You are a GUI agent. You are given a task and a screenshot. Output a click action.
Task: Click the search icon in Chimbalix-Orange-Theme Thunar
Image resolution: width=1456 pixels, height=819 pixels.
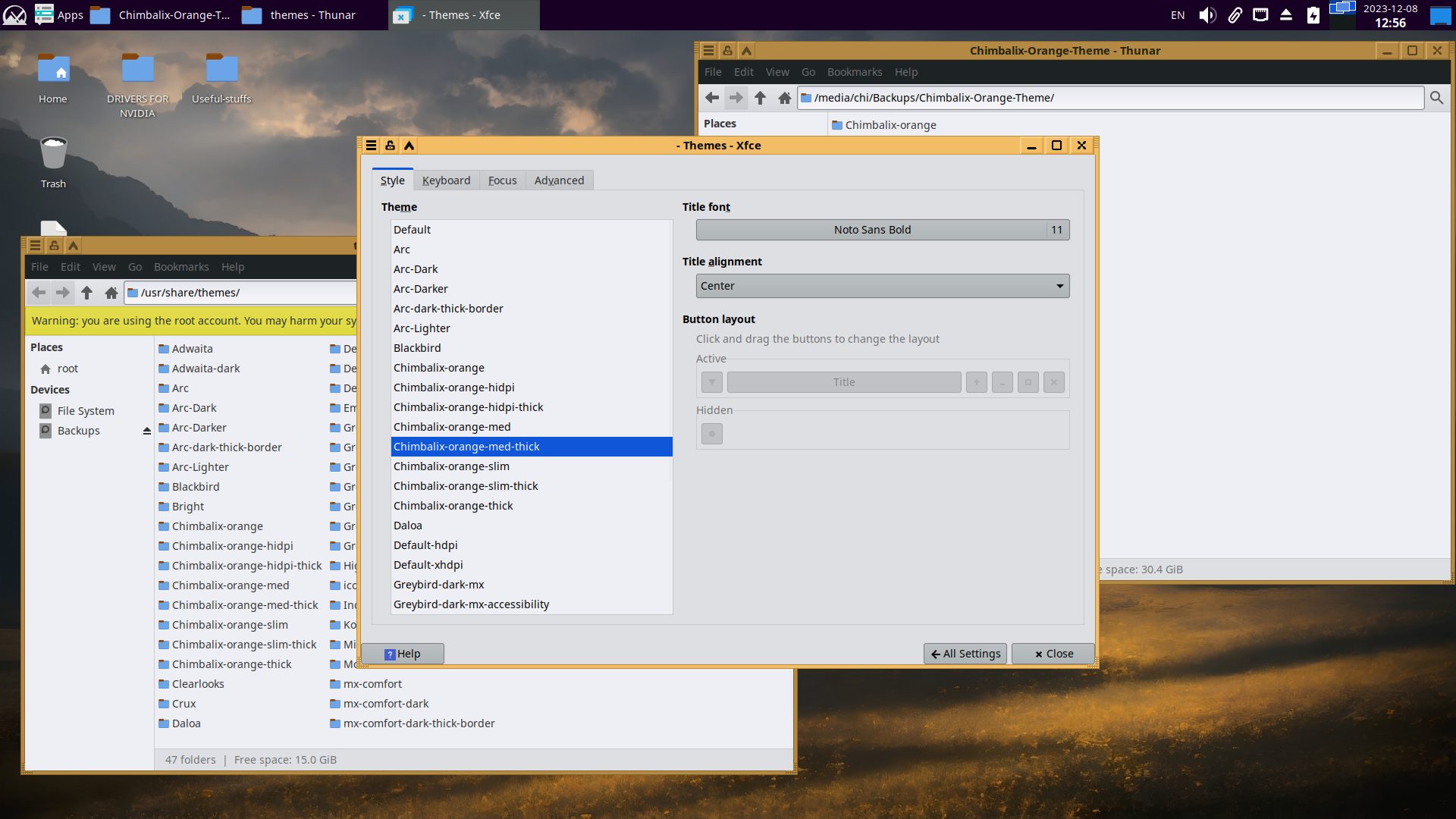coord(1436,98)
